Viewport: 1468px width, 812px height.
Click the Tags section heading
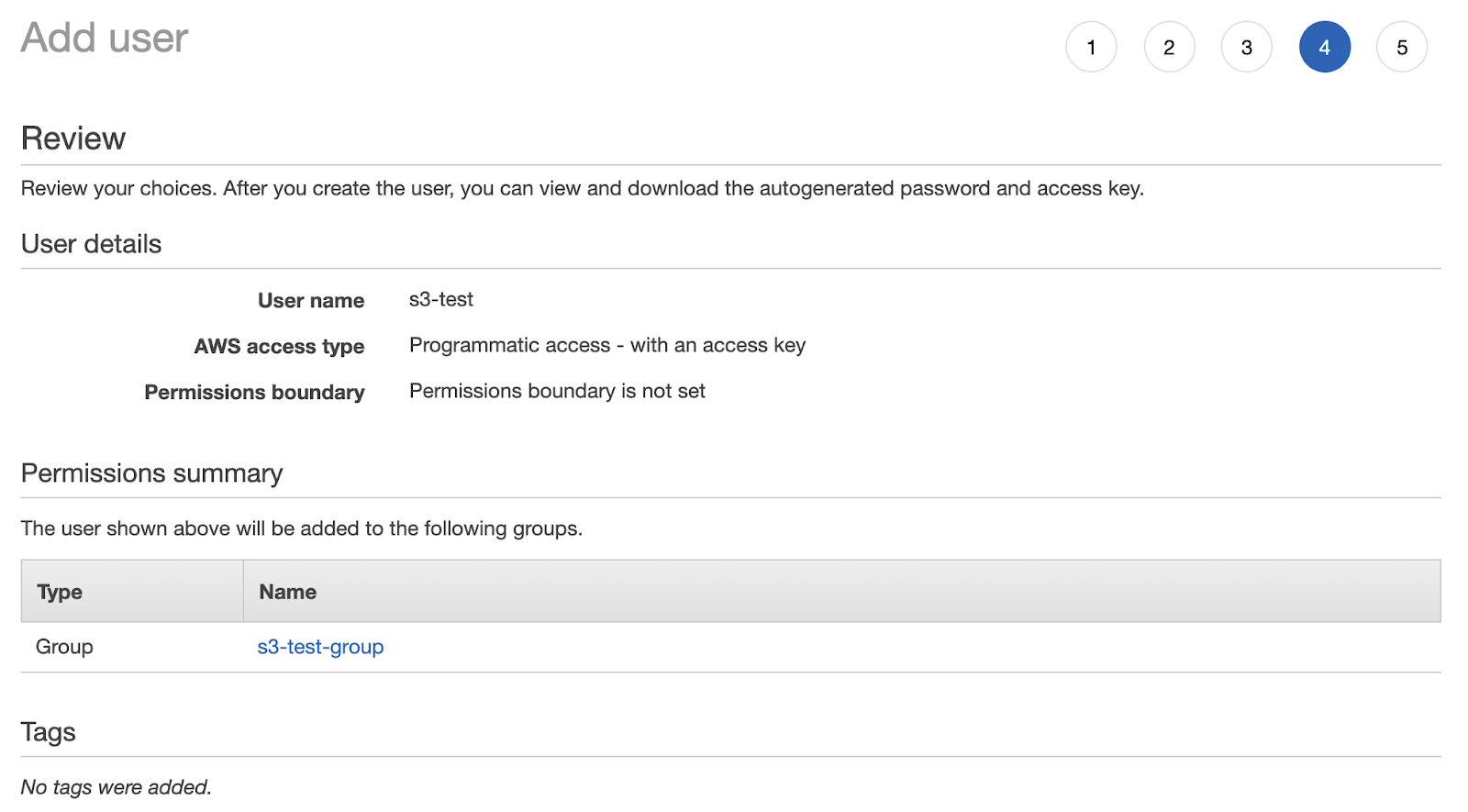tap(49, 732)
